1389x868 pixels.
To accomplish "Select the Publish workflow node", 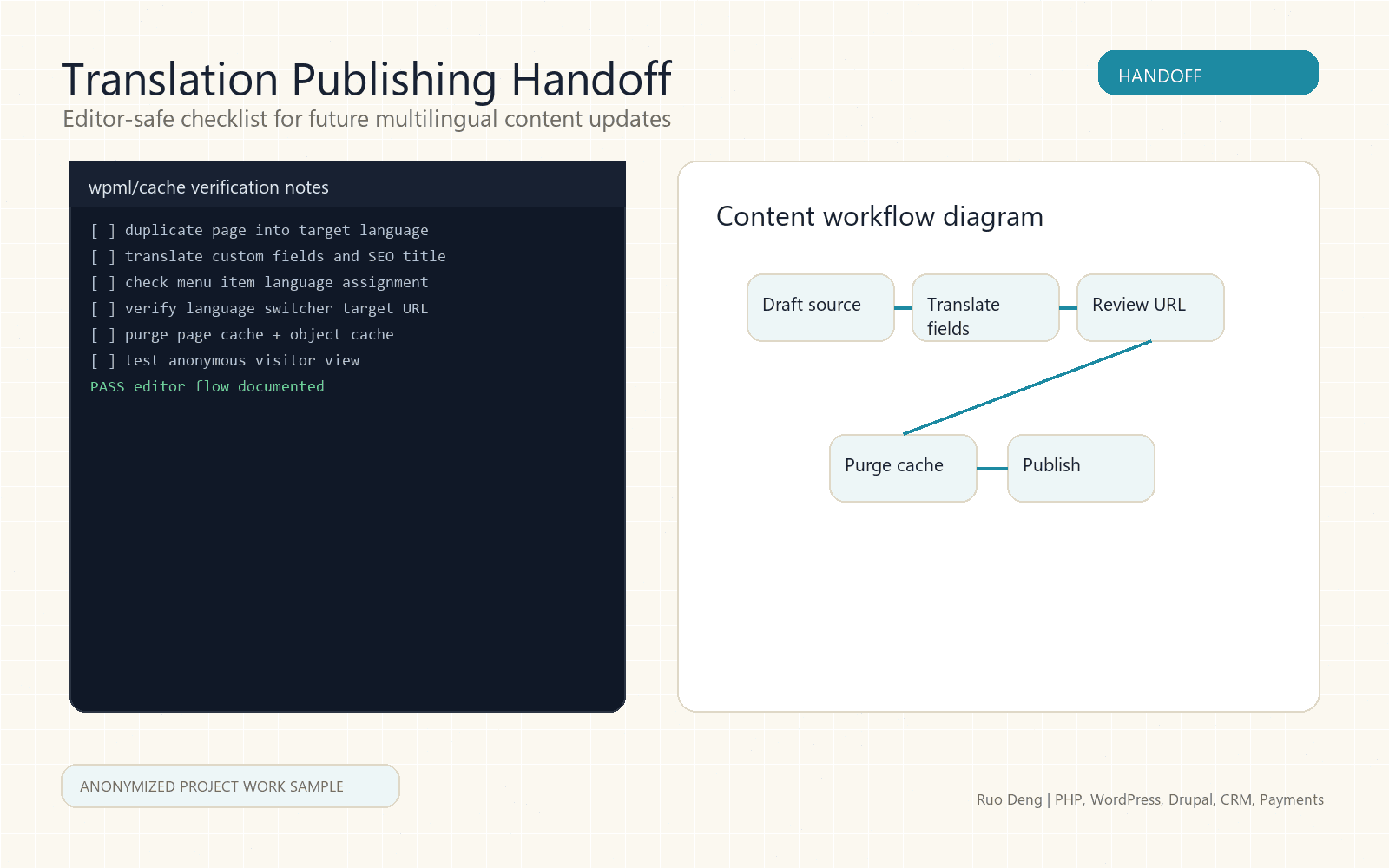I will (1081, 469).
